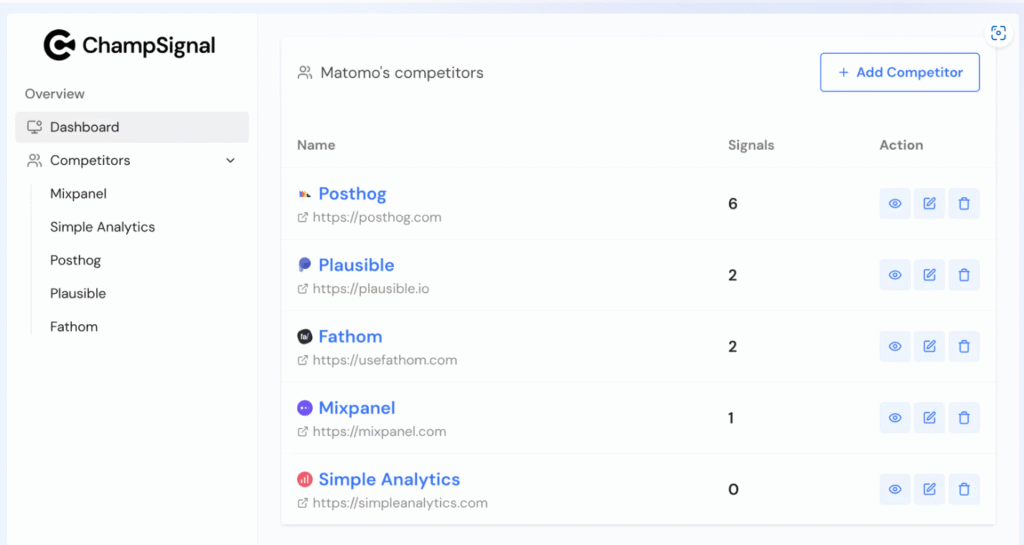Click the external link icon for usefathom.com

pos(302,360)
